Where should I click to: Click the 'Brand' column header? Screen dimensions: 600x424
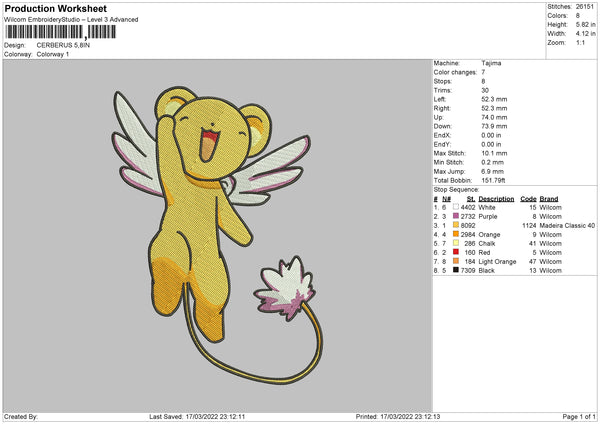549,199
